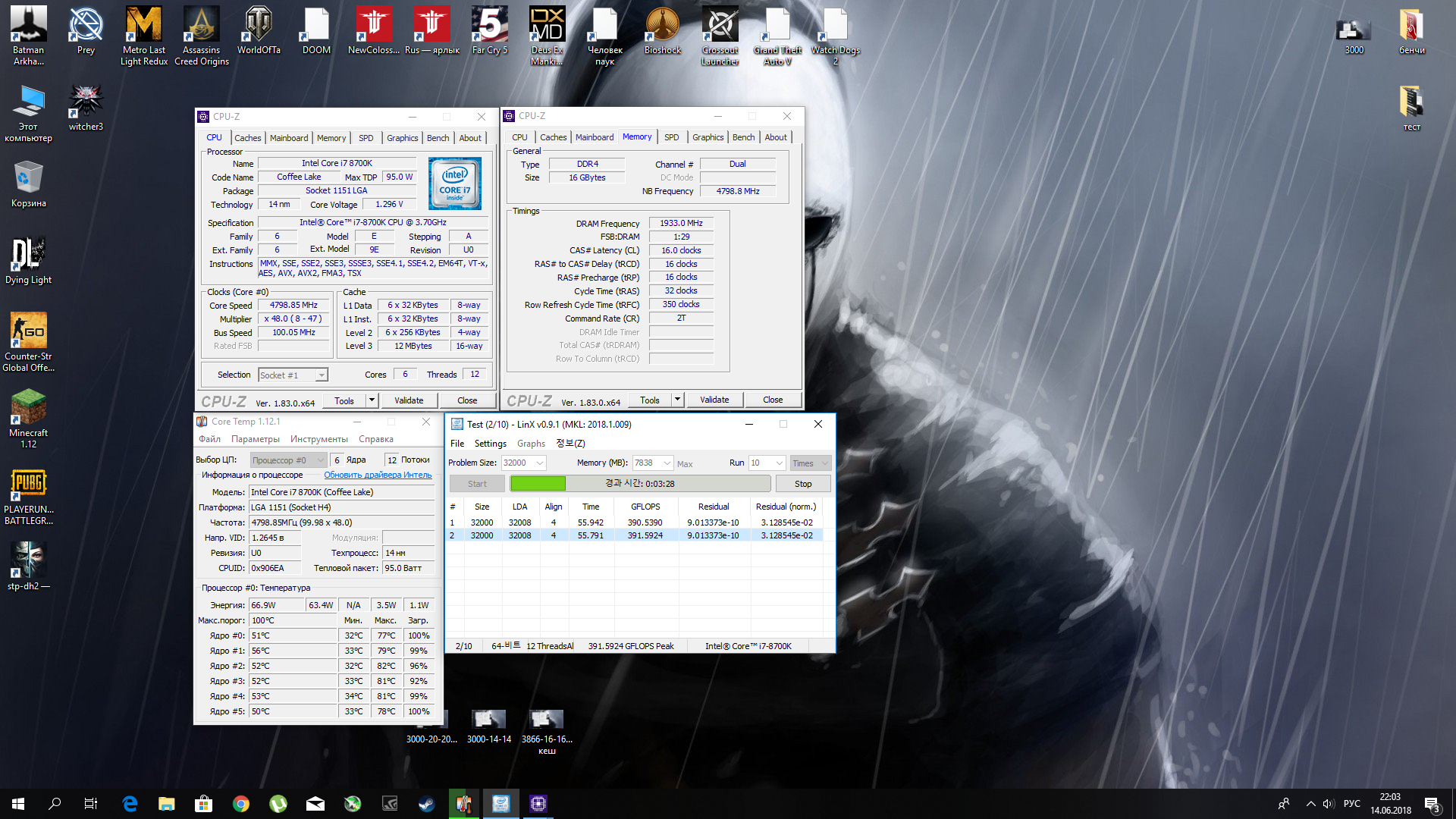
Task: Open the Tools dropdown arrow in the CPU tab window
Action: pos(372,400)
